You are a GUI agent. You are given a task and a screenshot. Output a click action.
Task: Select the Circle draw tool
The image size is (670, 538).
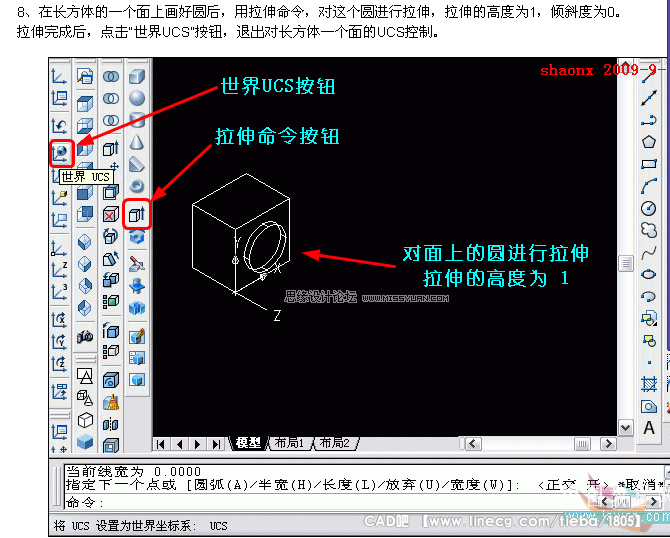[x=649, y=208]
